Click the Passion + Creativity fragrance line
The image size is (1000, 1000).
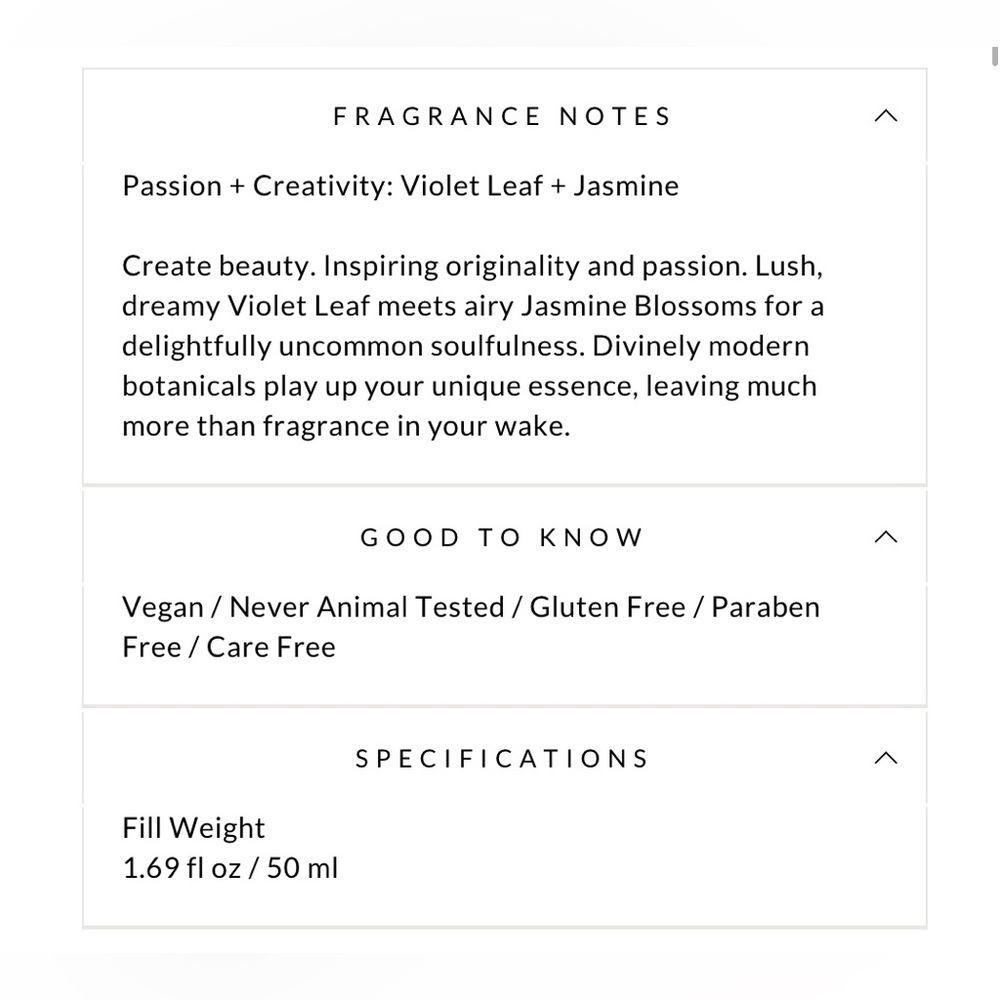pos(401,186)
